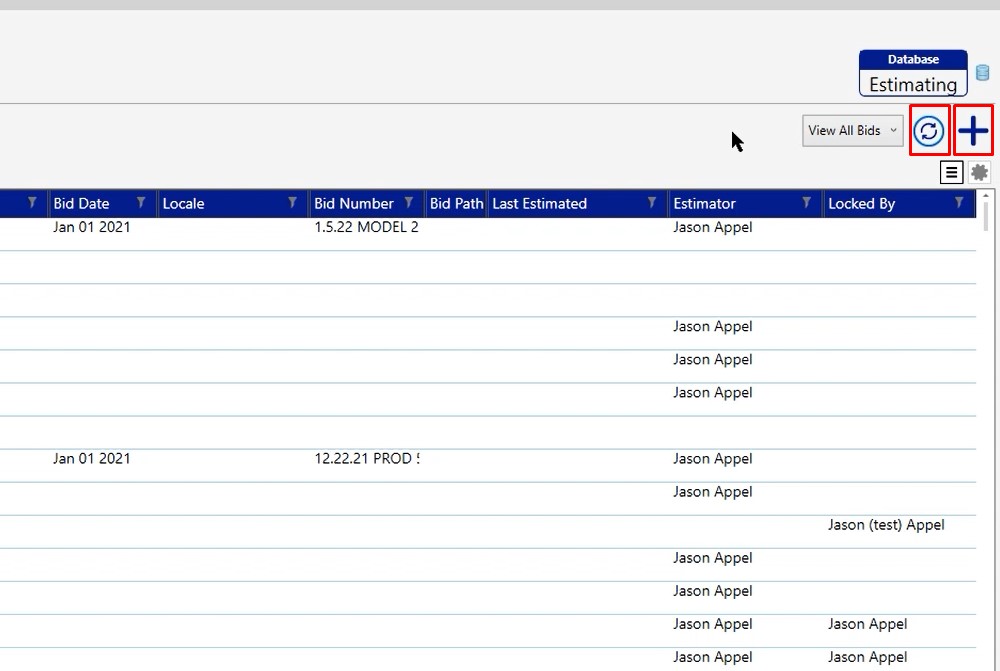The width and height of the screenshot is (1000, 671).
Task: Refresh the bid list with the circular arrows icon
Action: [x=929, y=131]
